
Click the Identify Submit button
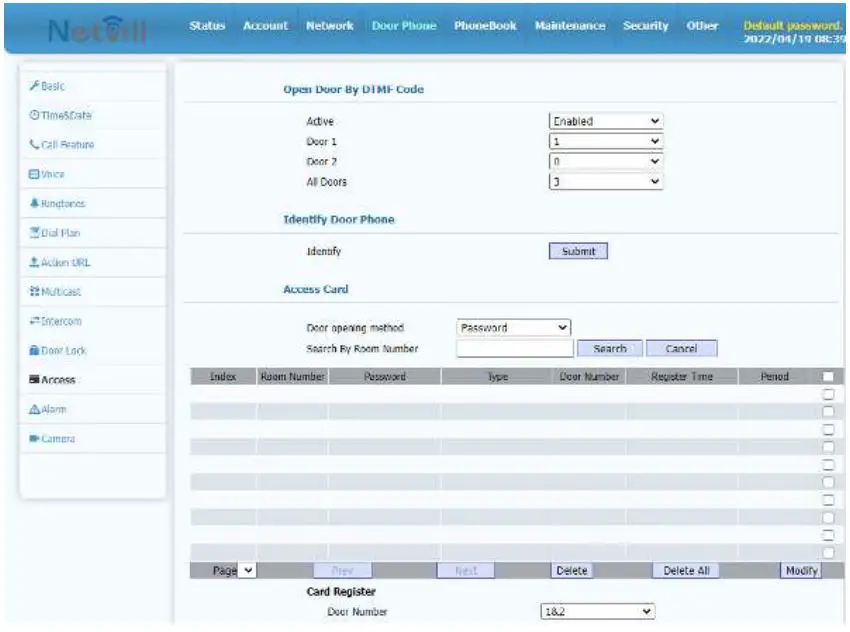(578, 251)
